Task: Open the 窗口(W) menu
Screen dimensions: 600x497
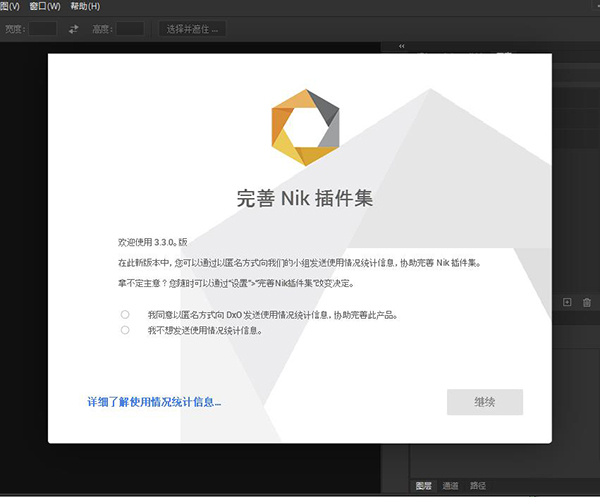Action: (45, 7)
